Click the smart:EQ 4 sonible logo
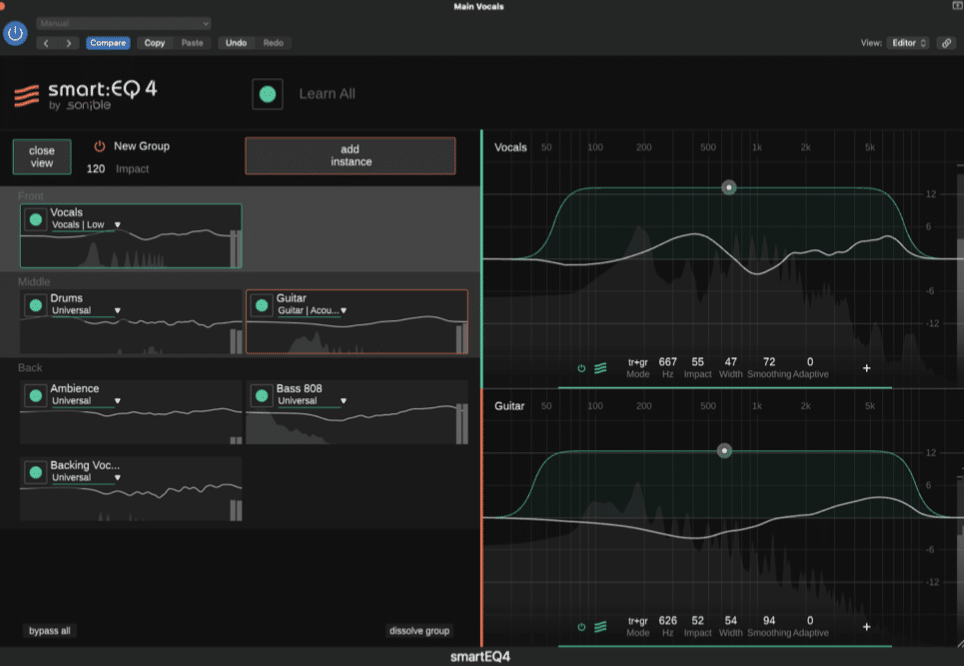Viewport: 964px width, 666px height. pyautogui.click(x=85, y=95)
